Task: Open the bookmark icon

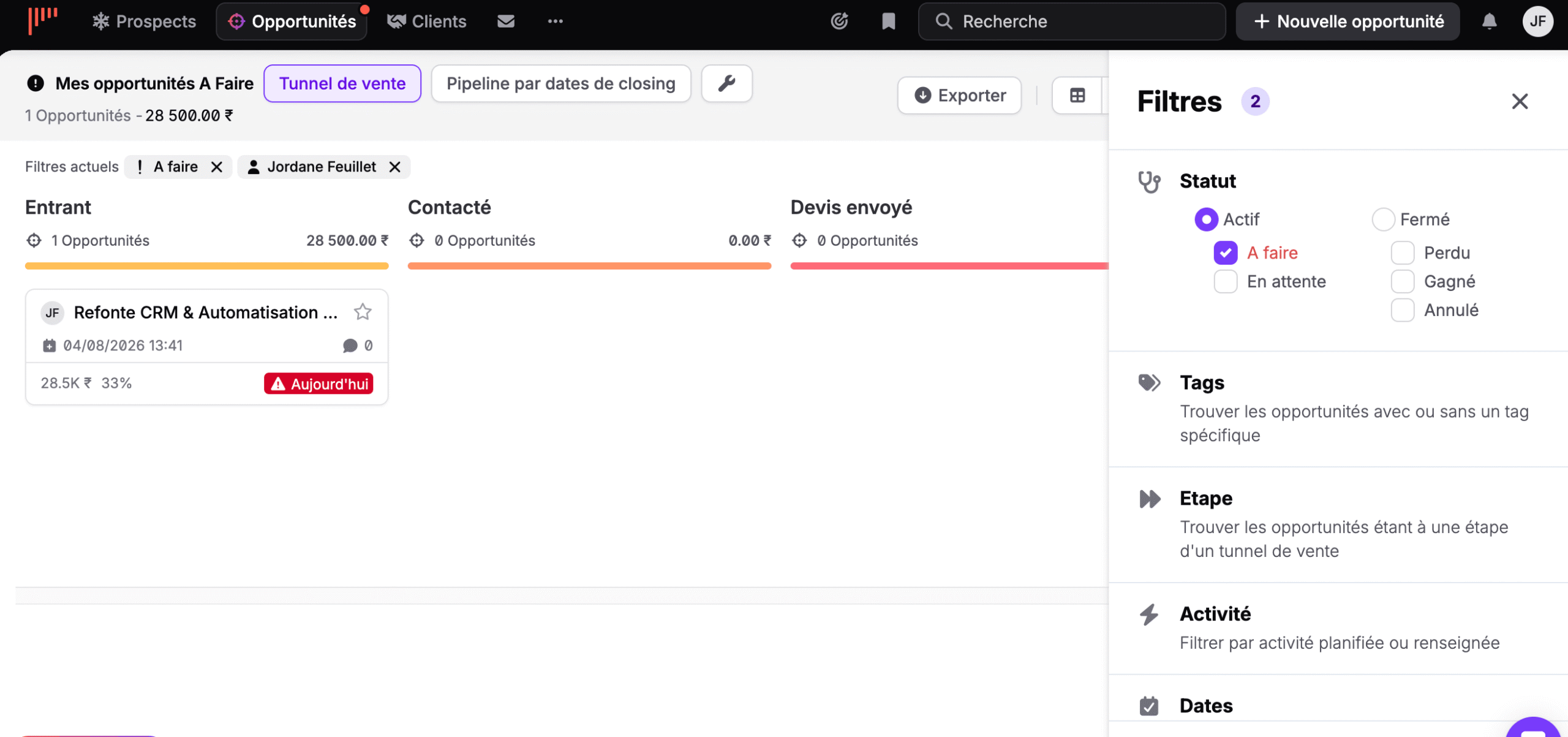Action: [x=888, y=21]
